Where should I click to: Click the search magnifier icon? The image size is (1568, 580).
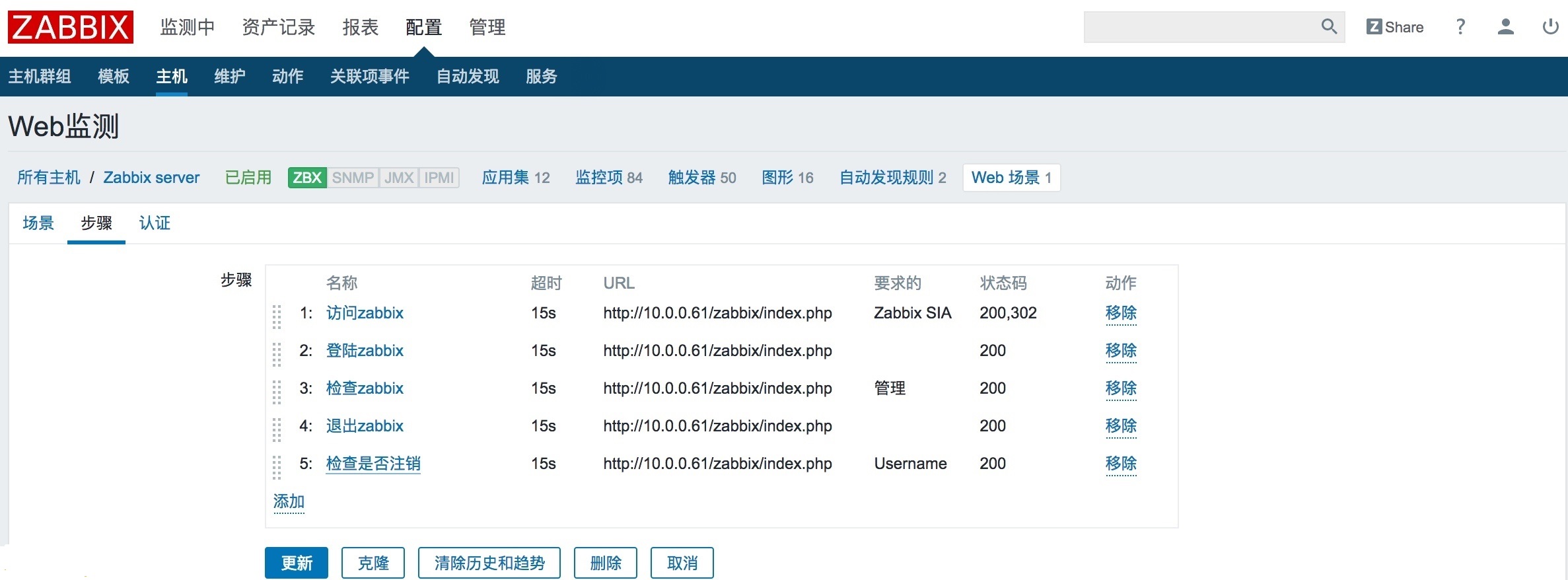click(1329, 26)
